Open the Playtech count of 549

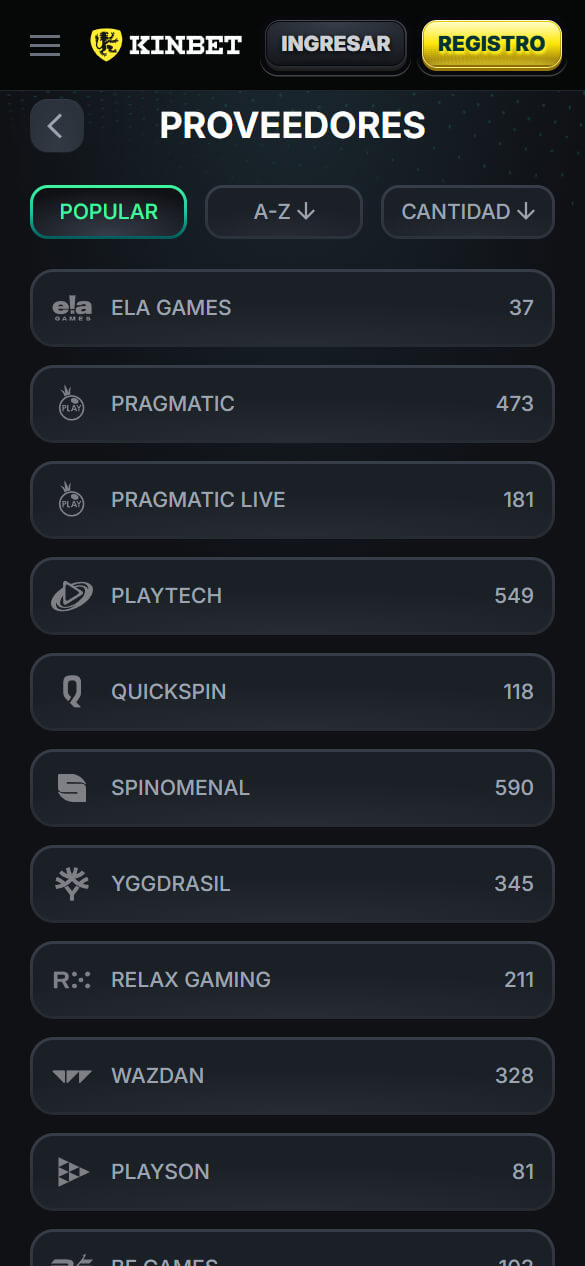(x=514, y=596)
